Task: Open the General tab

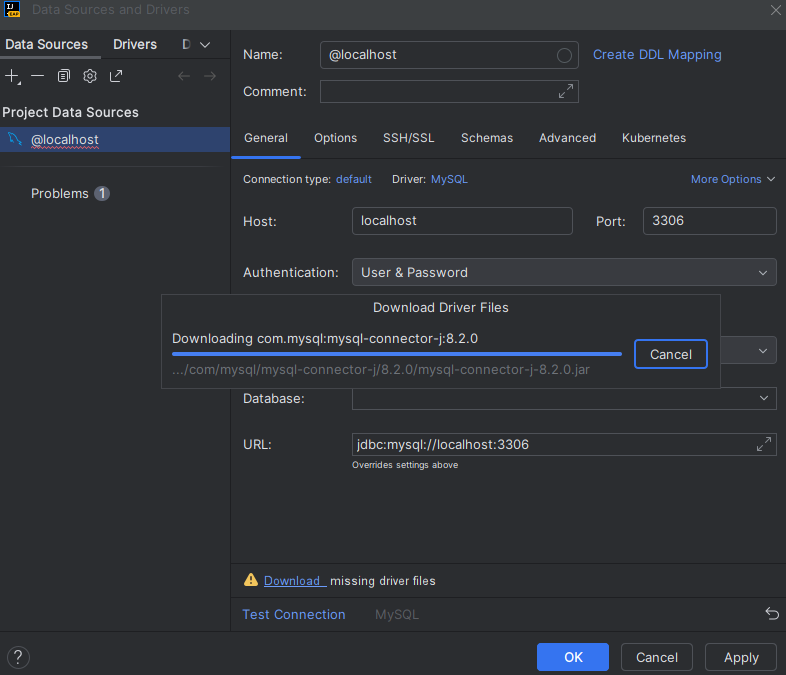Action: click(266, 138)
